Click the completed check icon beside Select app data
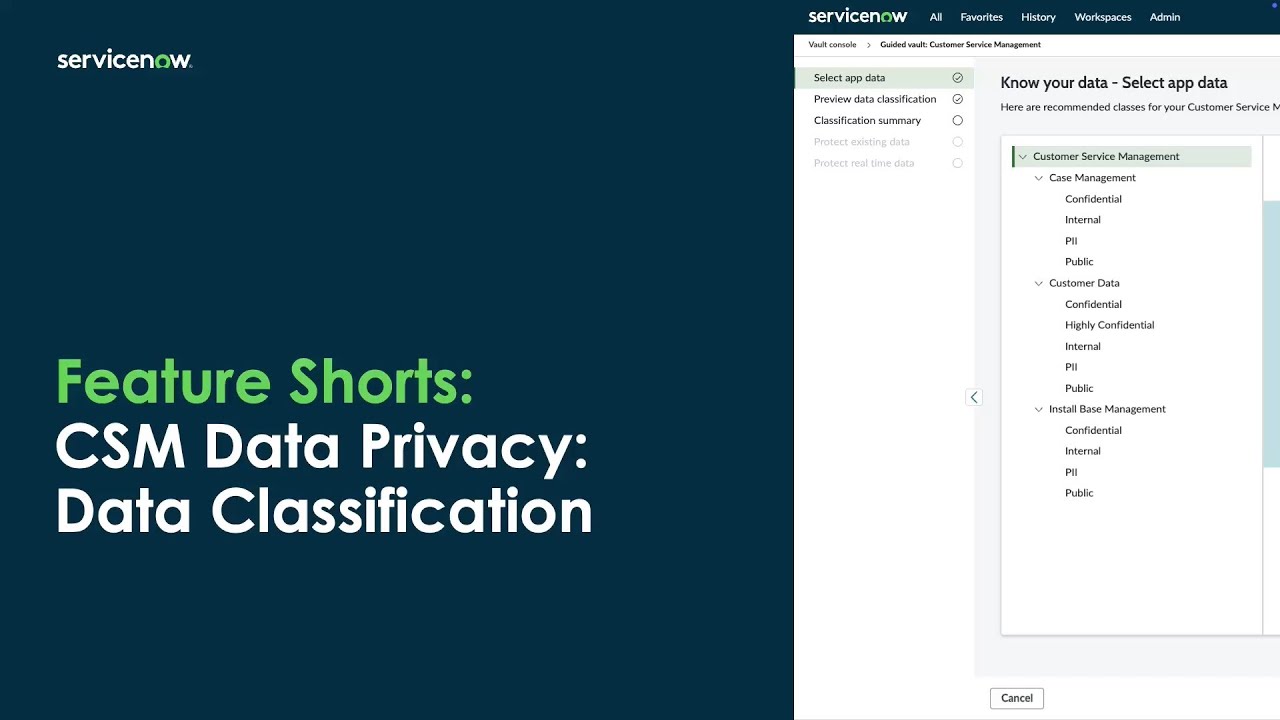The image size is (1280, 720). tap(957, 77)
